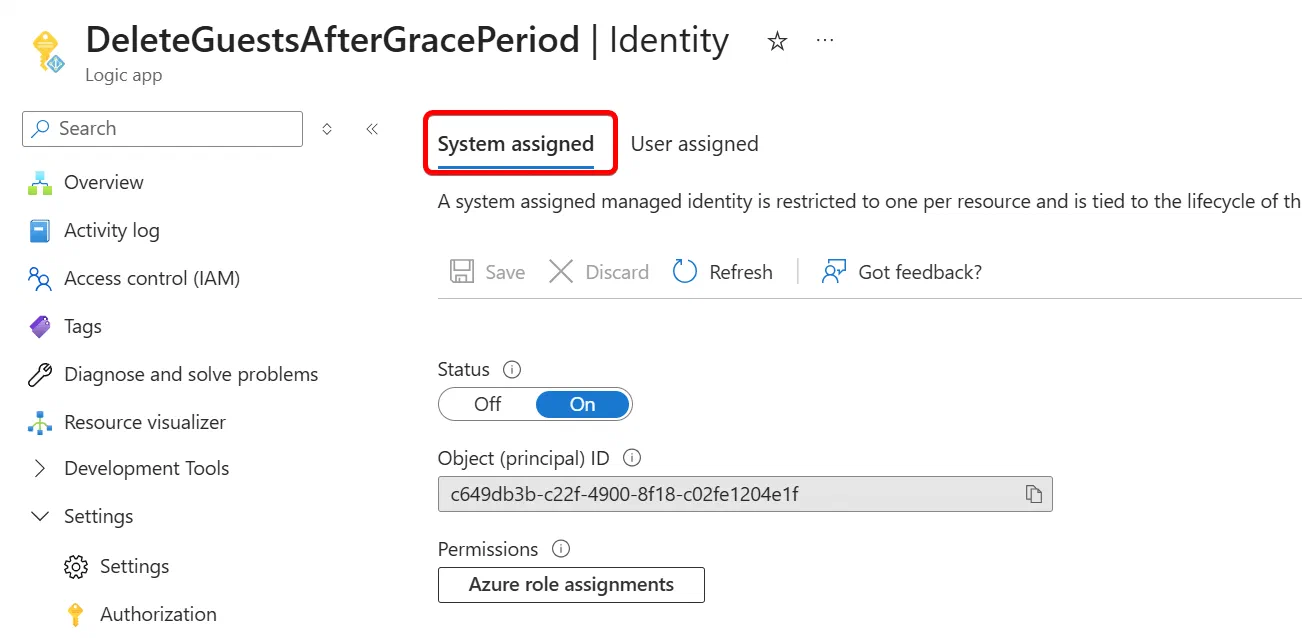The width and height of the screenshot is (1302, 638).
Task: Click the sidebar expand/collapse all arrows
Action: pyautogui.click(x=326, y=129)
